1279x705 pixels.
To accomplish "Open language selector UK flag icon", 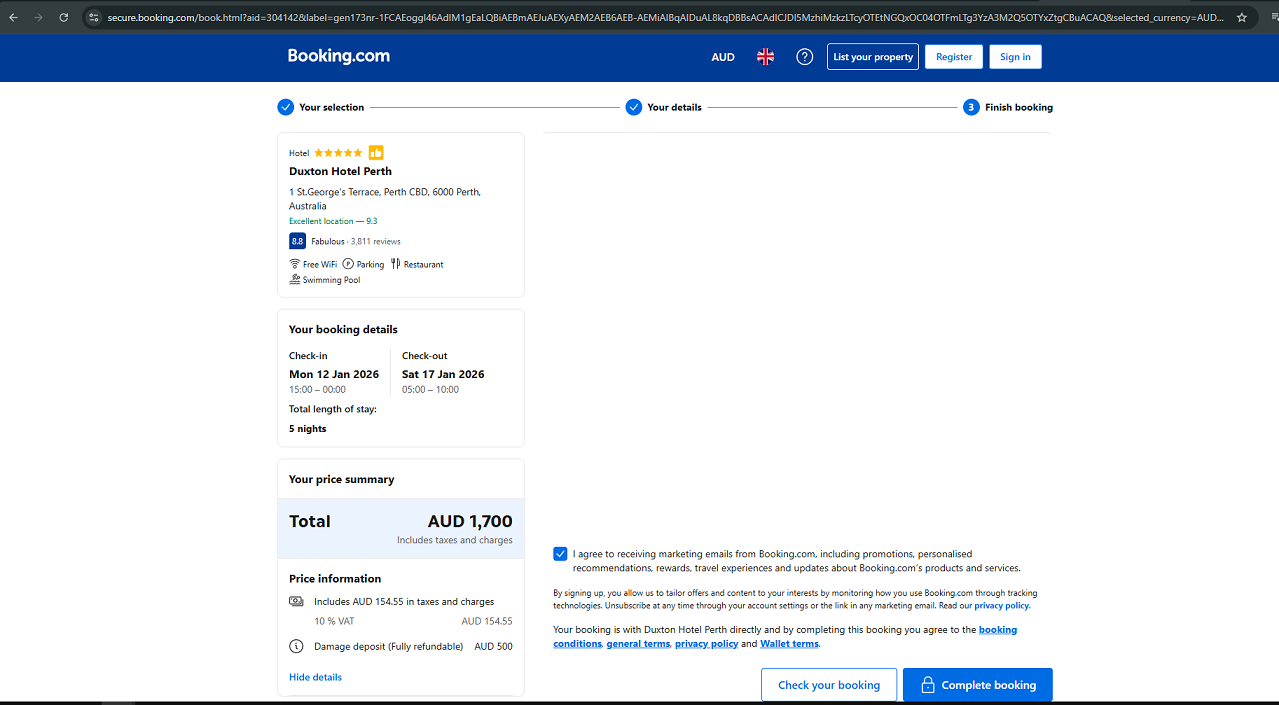I will pyautogui.click(x=765, y=57).
